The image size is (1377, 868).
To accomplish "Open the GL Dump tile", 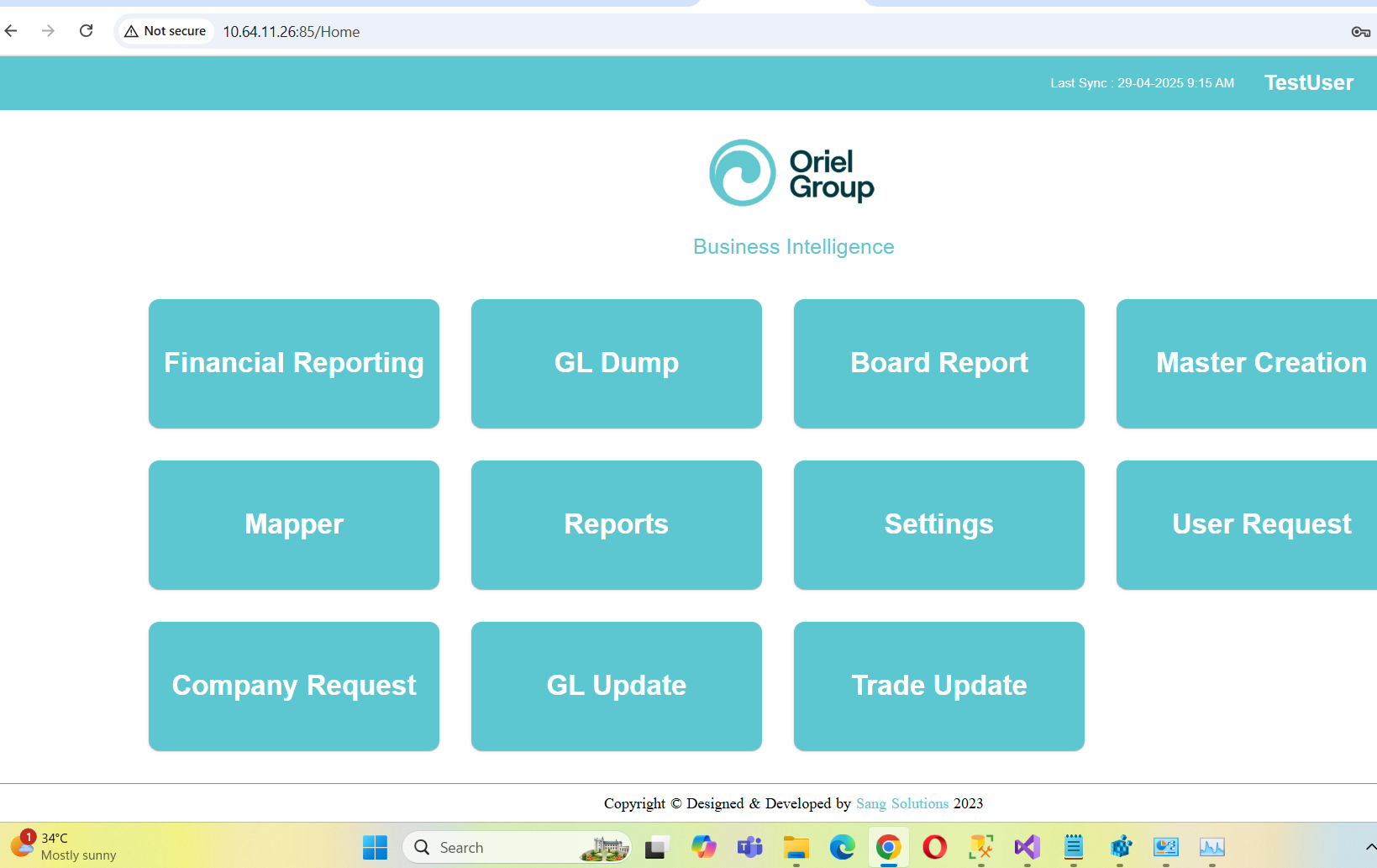I will [x=617, y=364].
